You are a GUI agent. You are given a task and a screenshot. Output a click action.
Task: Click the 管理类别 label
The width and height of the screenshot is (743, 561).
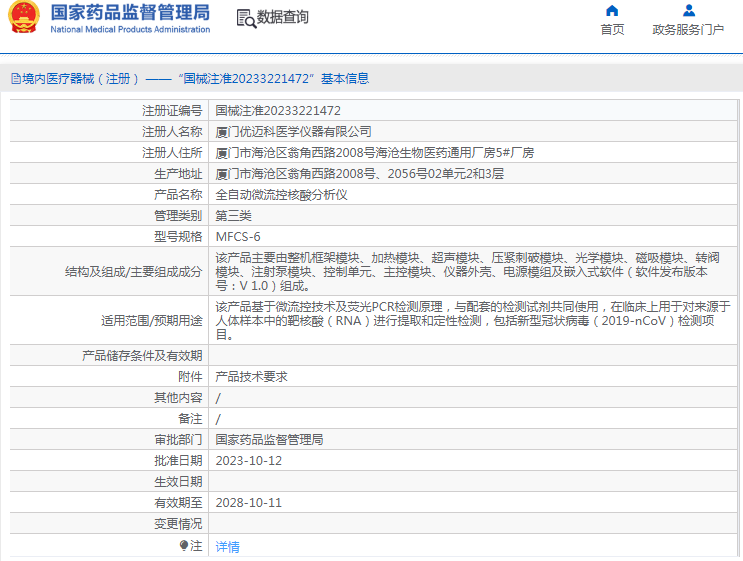[179, 216]
